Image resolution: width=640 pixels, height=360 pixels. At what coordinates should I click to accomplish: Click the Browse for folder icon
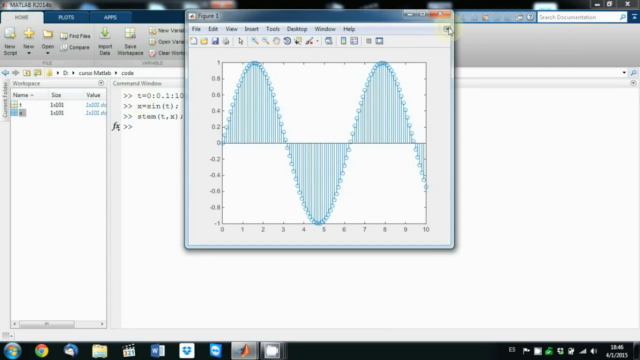point(38,73)
